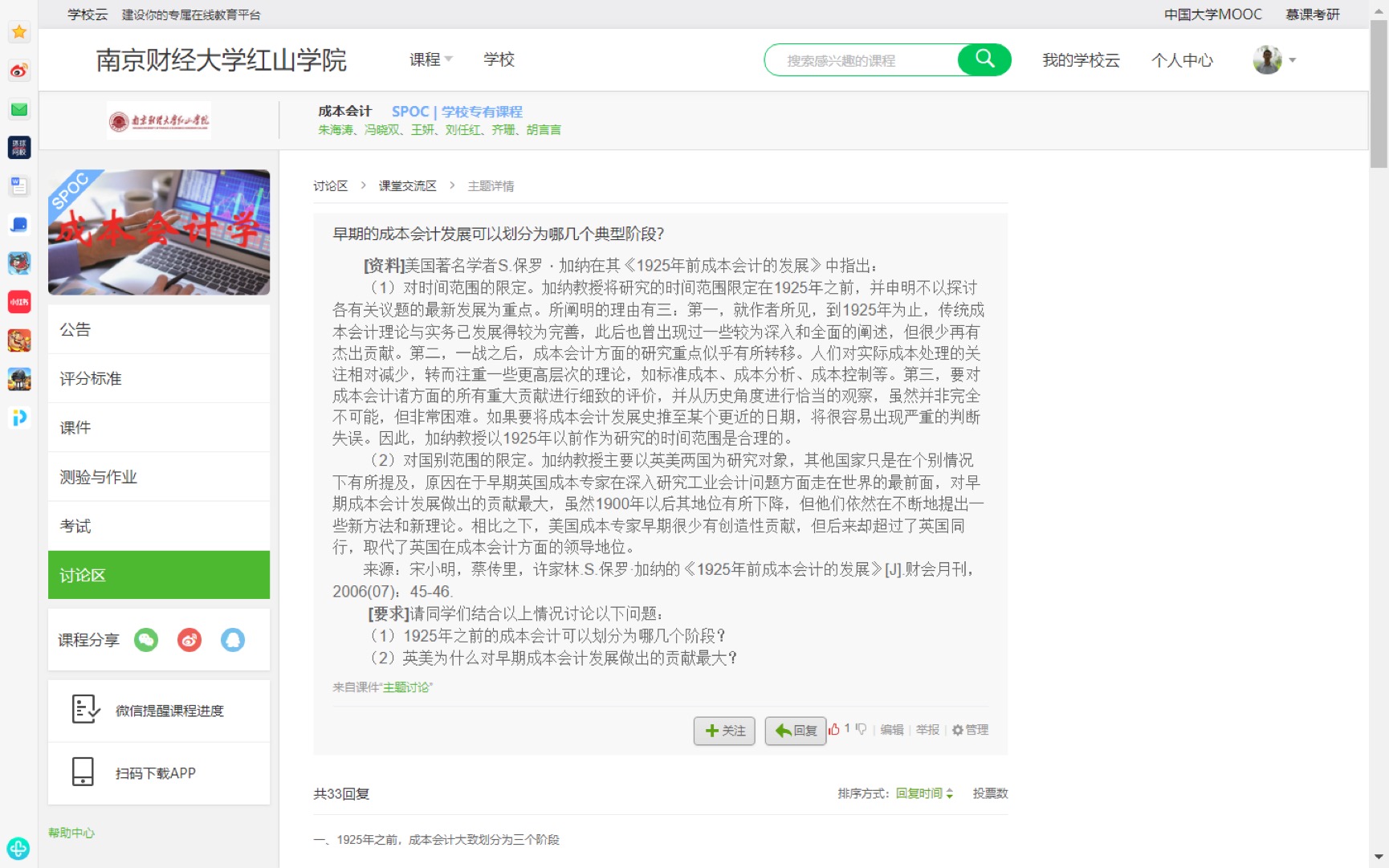Go to 课堂交流区 breadcrumb link
Screen dimensions: 1389x868
pos(407,185)
